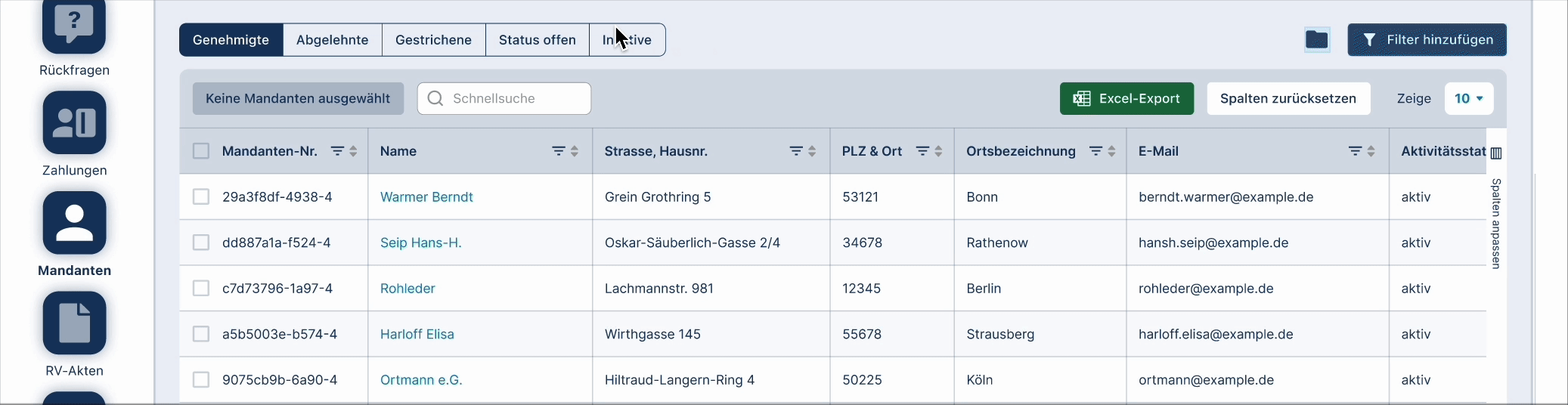Check the row checkbox for Warmer Berndt
Screen dimensions: 1568x405
(201, 197)
